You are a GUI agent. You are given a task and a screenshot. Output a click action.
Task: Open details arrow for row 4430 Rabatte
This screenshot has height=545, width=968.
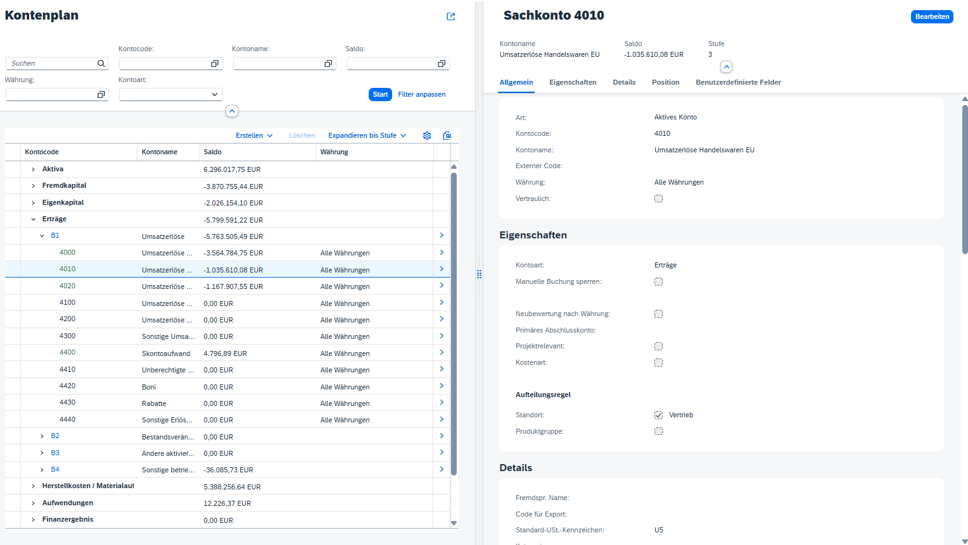(x=441, y=402)
